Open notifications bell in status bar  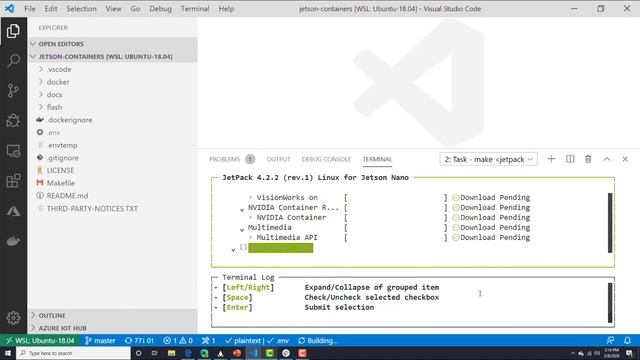coord(627,340)
